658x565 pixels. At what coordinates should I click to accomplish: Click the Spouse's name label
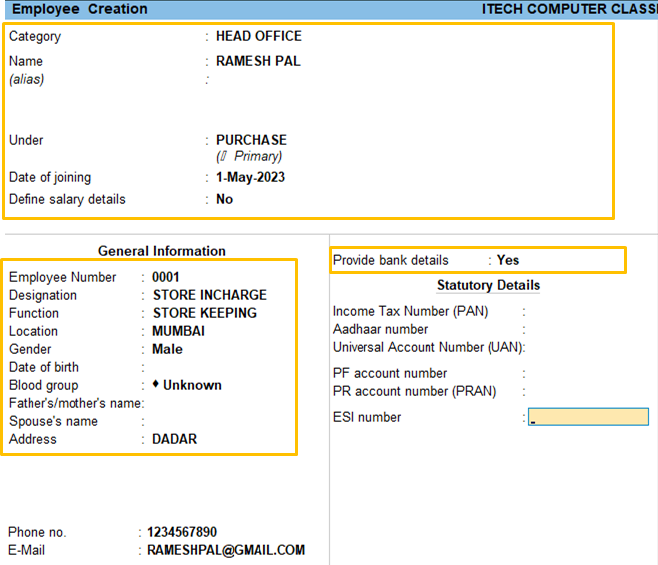[x=53, y=421]
